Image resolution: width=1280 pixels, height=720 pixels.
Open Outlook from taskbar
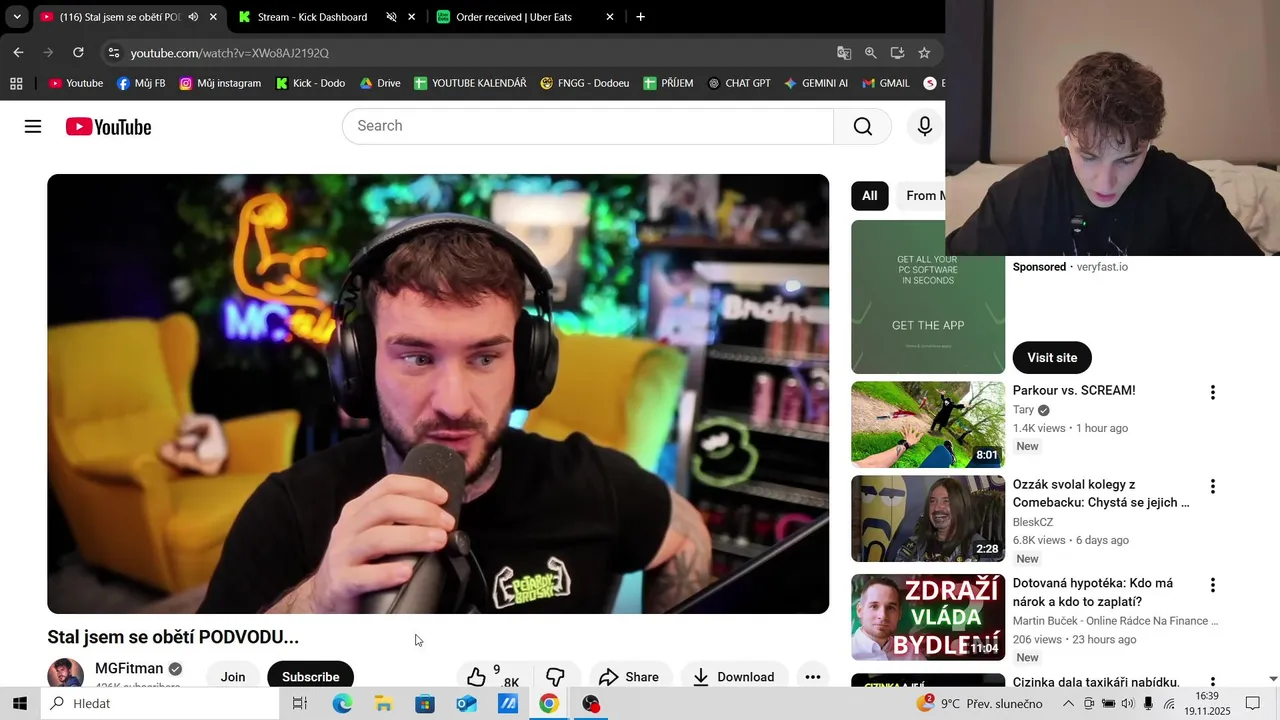click(466, 704)
